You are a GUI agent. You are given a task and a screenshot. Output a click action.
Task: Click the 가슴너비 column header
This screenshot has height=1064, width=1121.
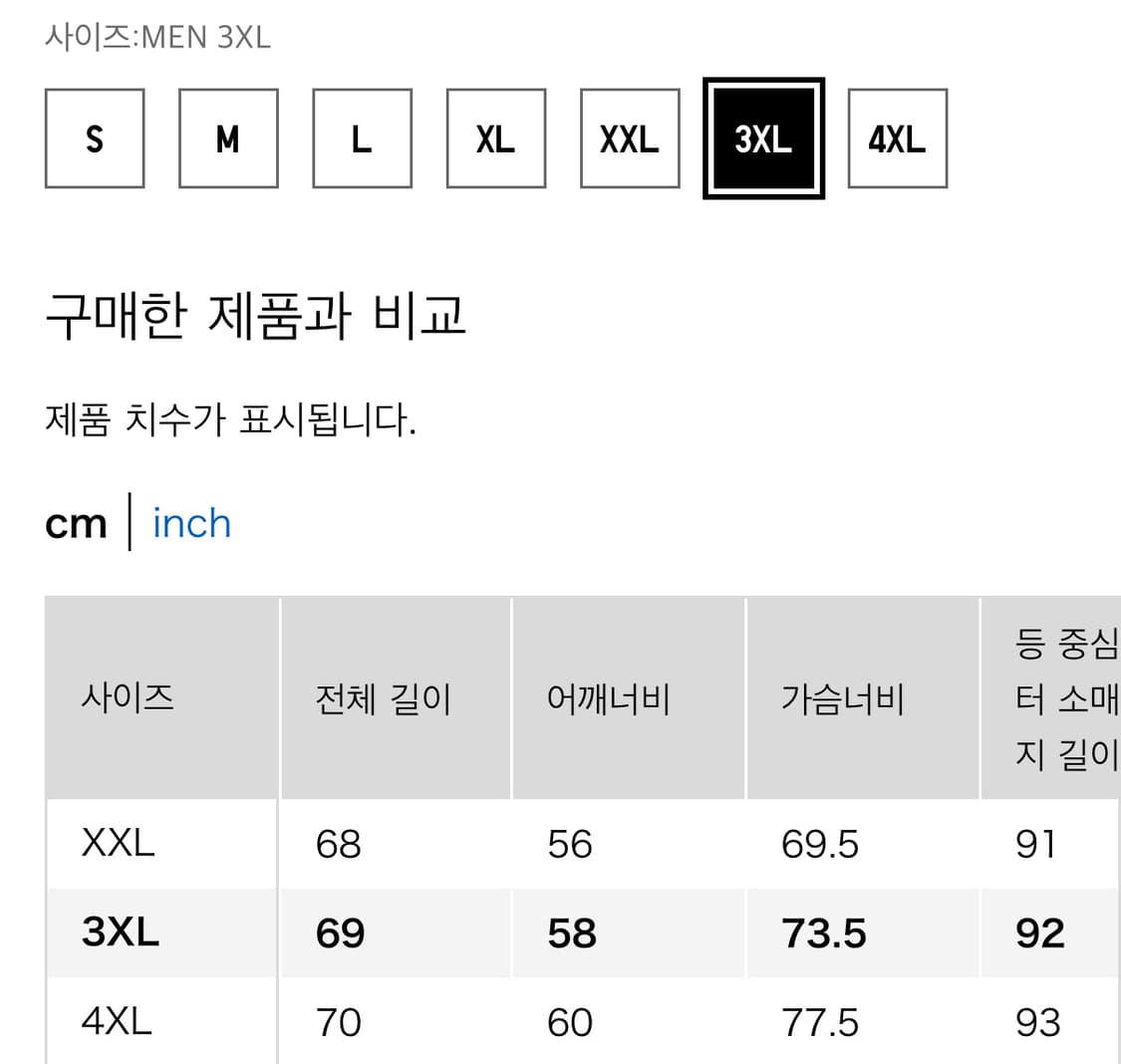point(842,698)
